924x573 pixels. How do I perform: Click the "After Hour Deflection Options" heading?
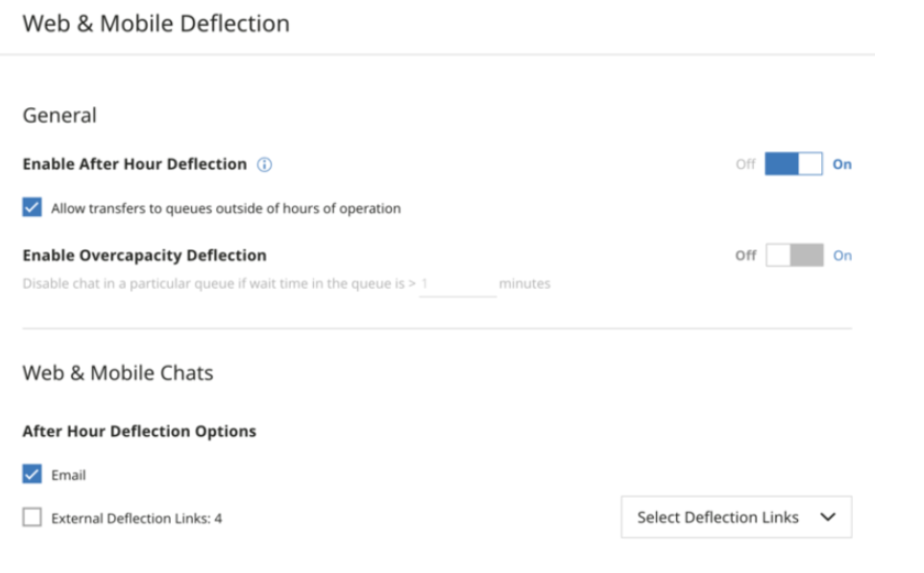point(139,431)
